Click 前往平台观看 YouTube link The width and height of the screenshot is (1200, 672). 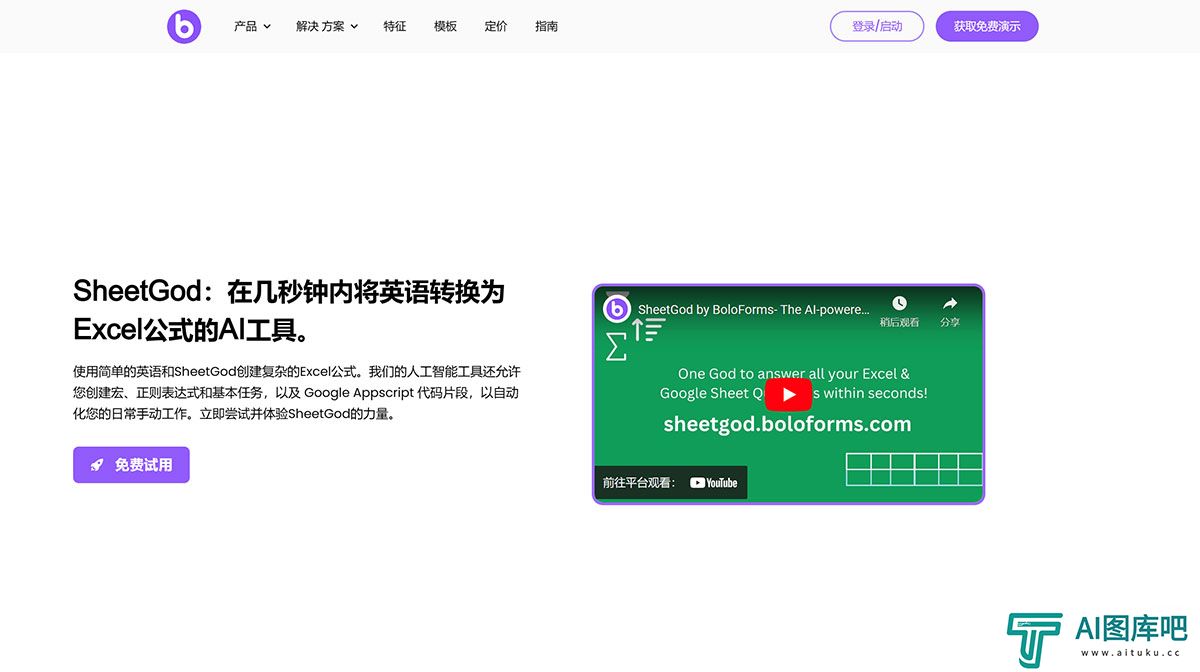tap(670, 482)
